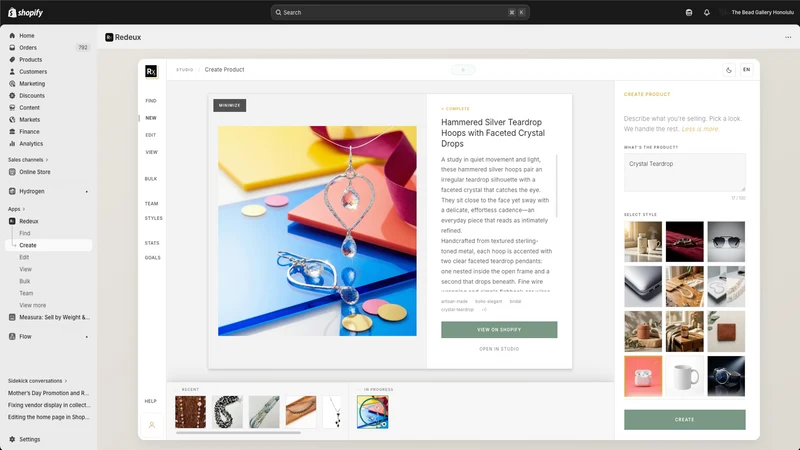The width and height of the screenshot is (800, 450).
Task: Toggle dark mode moon icon
Action: [729, 70]
